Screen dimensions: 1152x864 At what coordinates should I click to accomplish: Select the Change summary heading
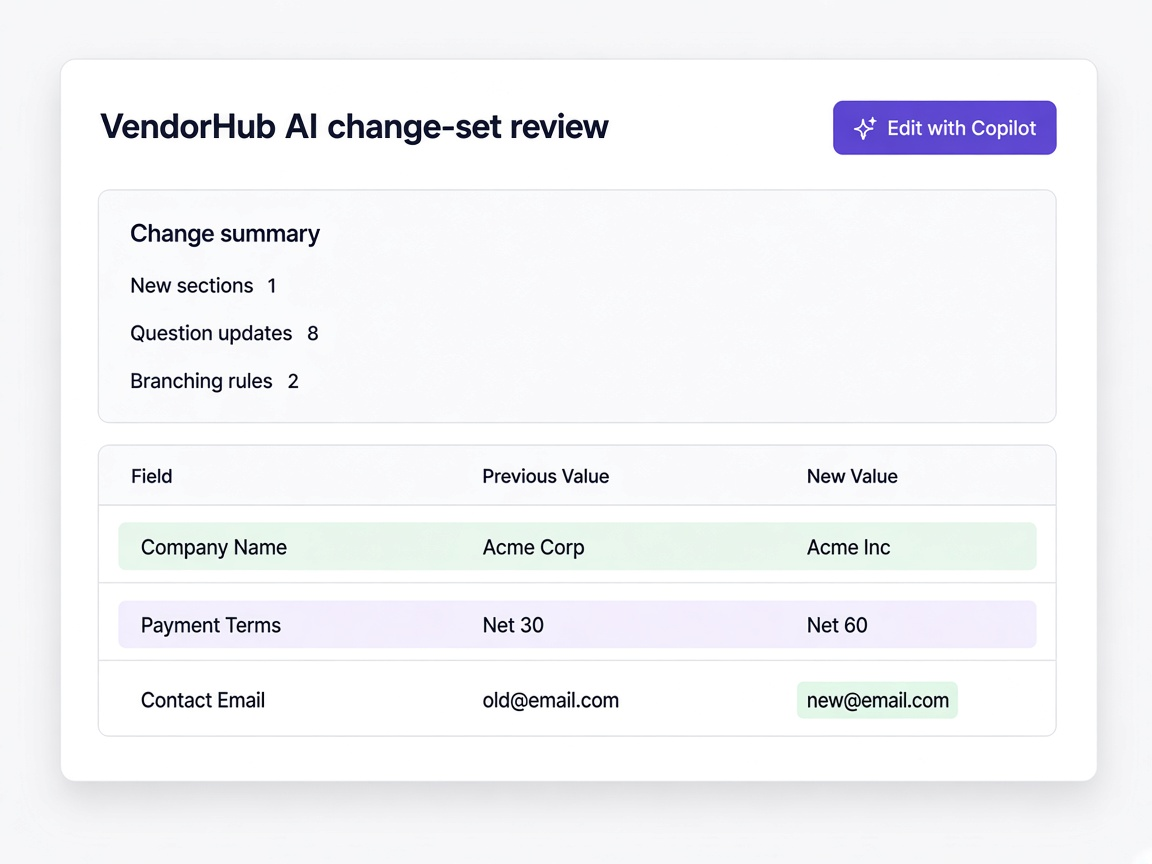225,234
